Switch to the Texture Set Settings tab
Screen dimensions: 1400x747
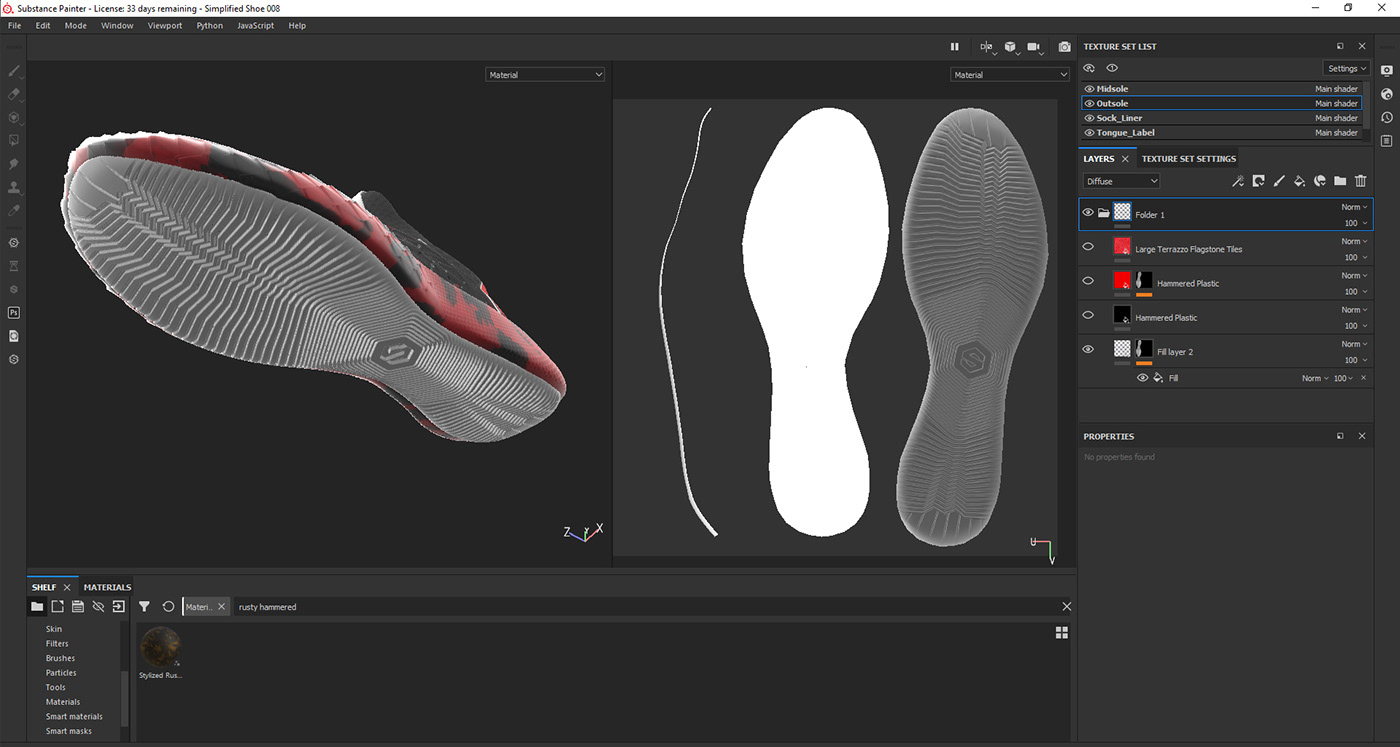[1189, 158]
